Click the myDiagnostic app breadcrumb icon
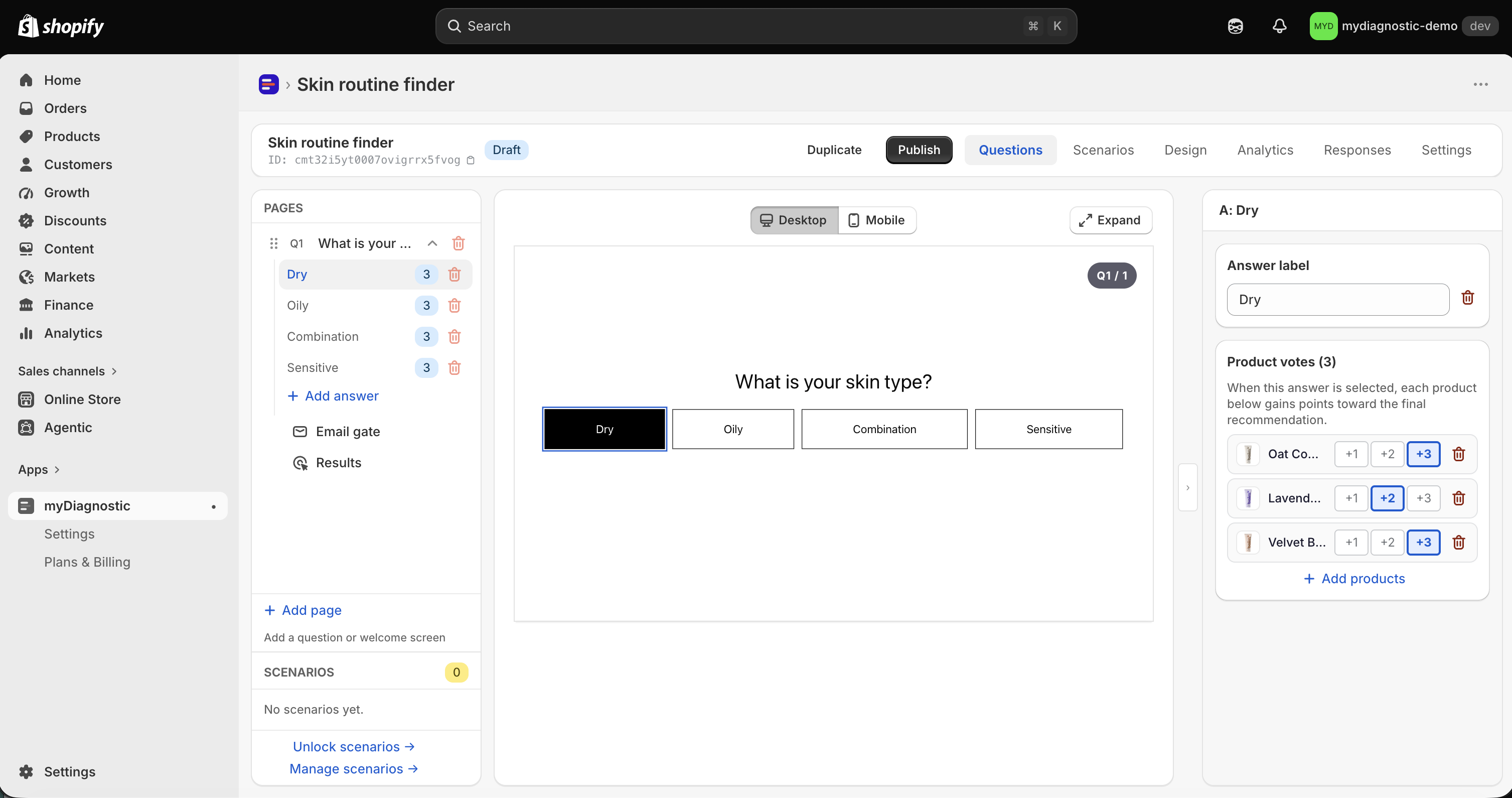Viewport: 1512px width, 798px height. tap(269, 84)
